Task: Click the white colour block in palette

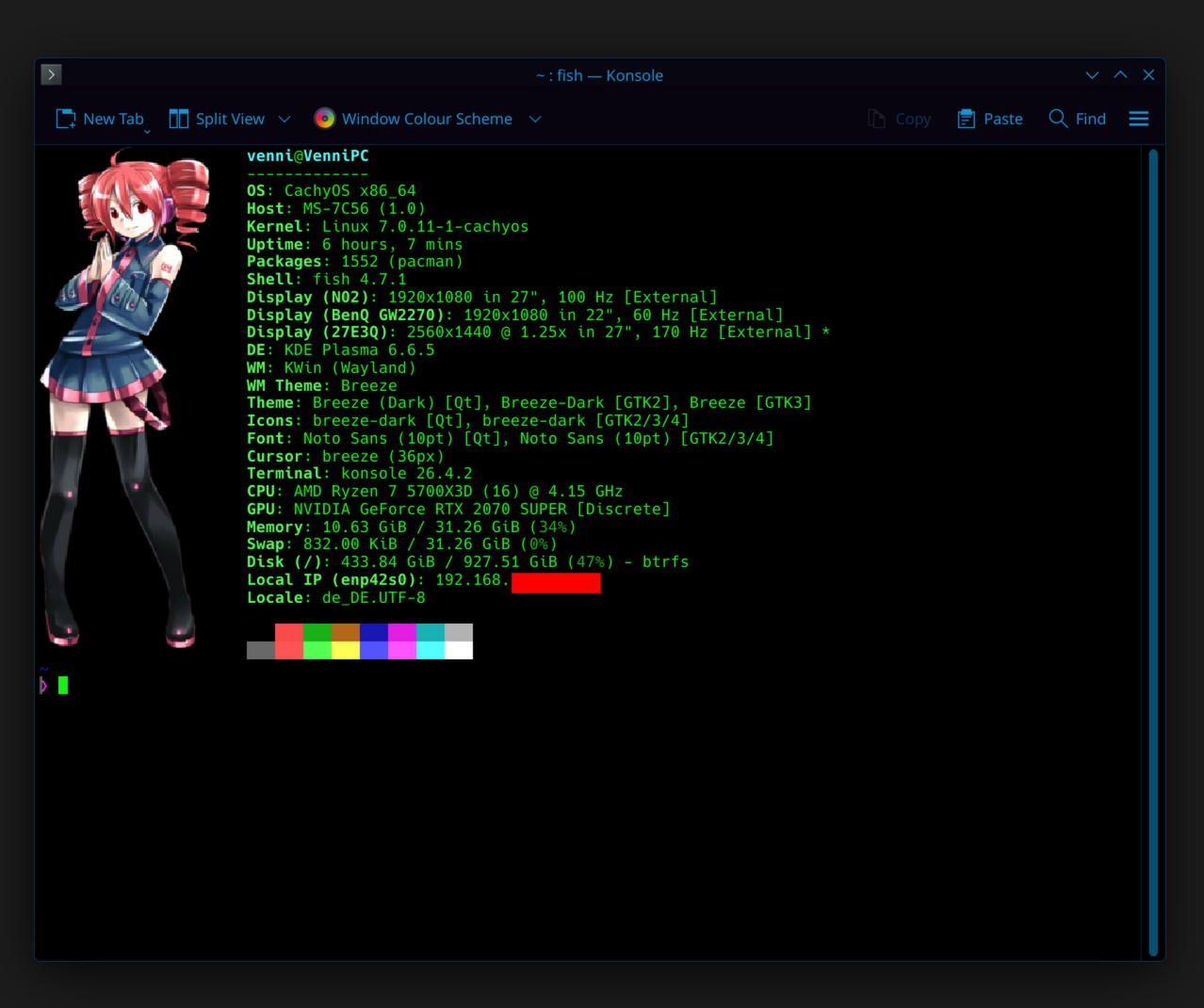Action: (459, 650)
